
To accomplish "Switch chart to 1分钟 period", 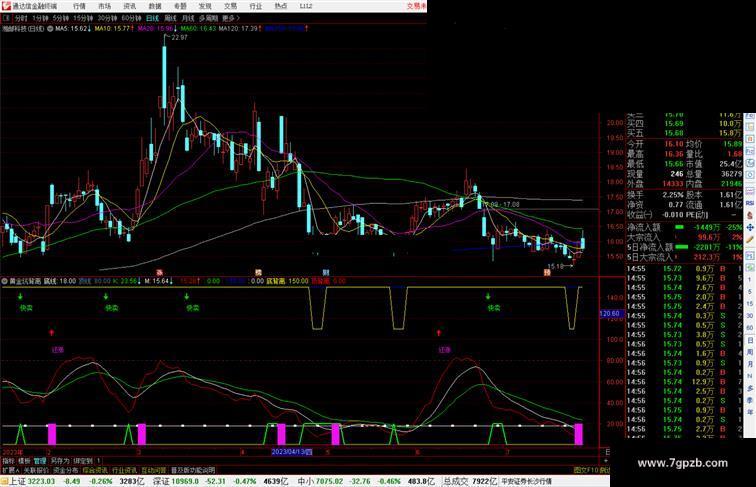I will coord(40,18).
